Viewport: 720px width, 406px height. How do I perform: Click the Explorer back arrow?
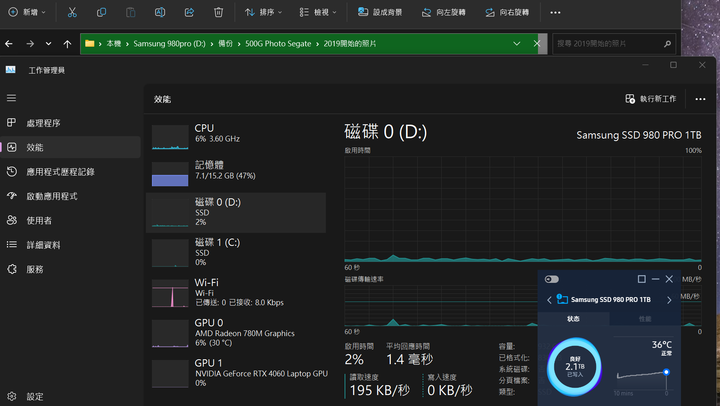pos(9,44)
